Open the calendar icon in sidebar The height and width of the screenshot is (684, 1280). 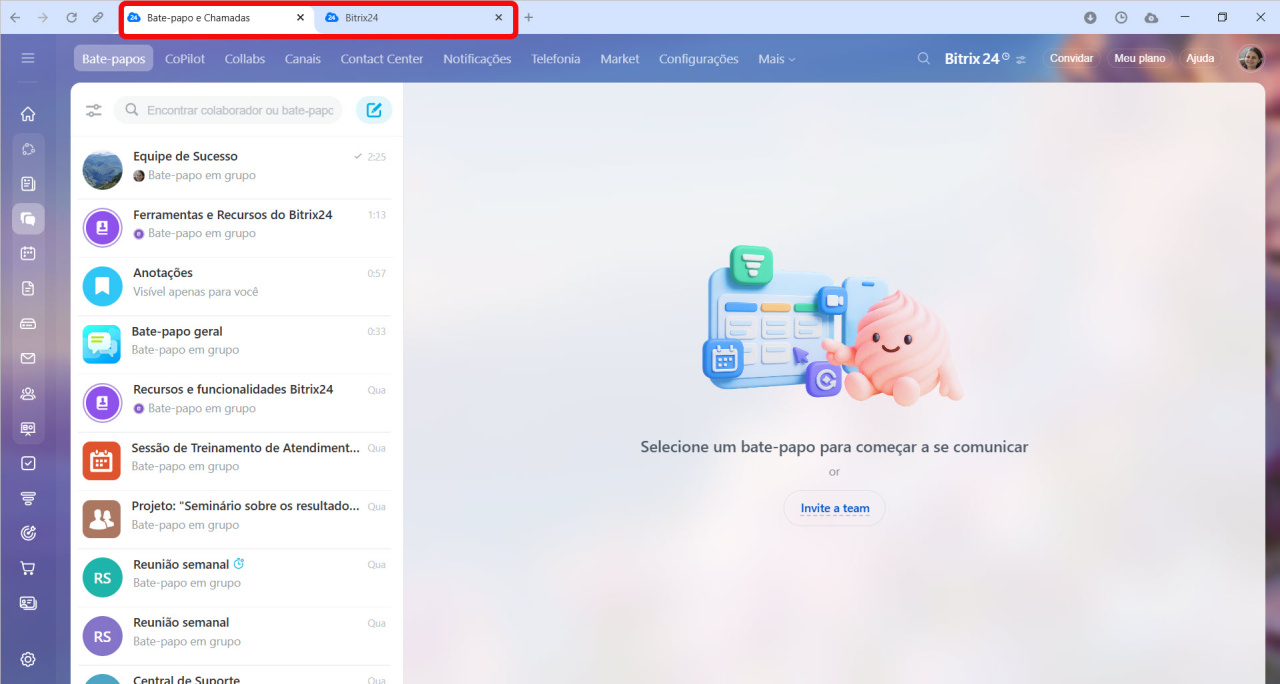point(28,254)
